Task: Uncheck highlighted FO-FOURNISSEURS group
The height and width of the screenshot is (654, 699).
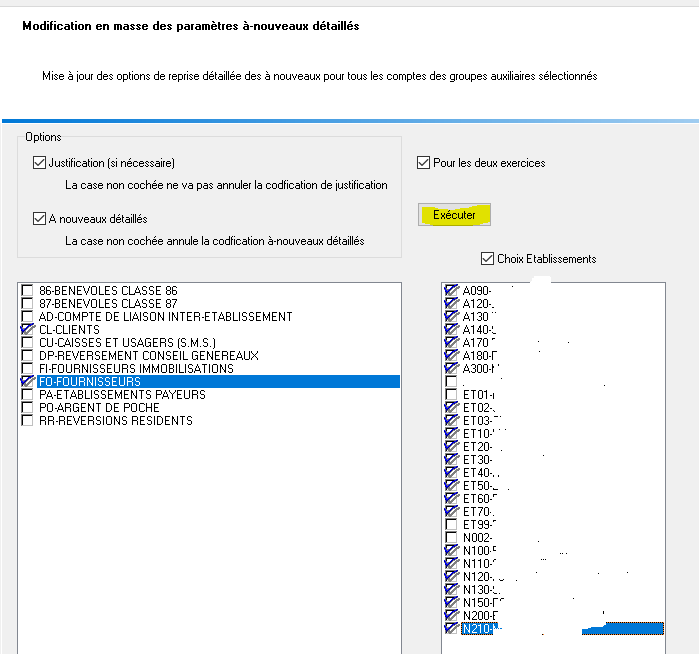Action: 27,382
